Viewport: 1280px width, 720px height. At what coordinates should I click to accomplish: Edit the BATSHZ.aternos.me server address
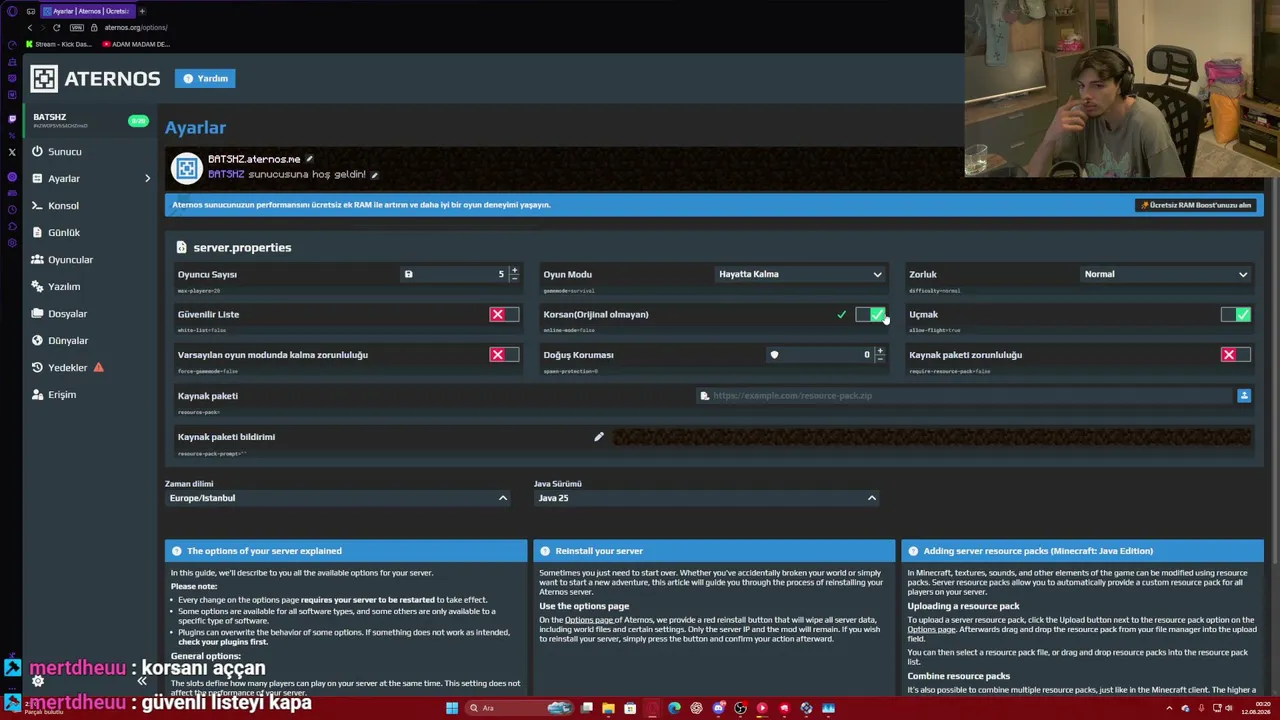309,159
